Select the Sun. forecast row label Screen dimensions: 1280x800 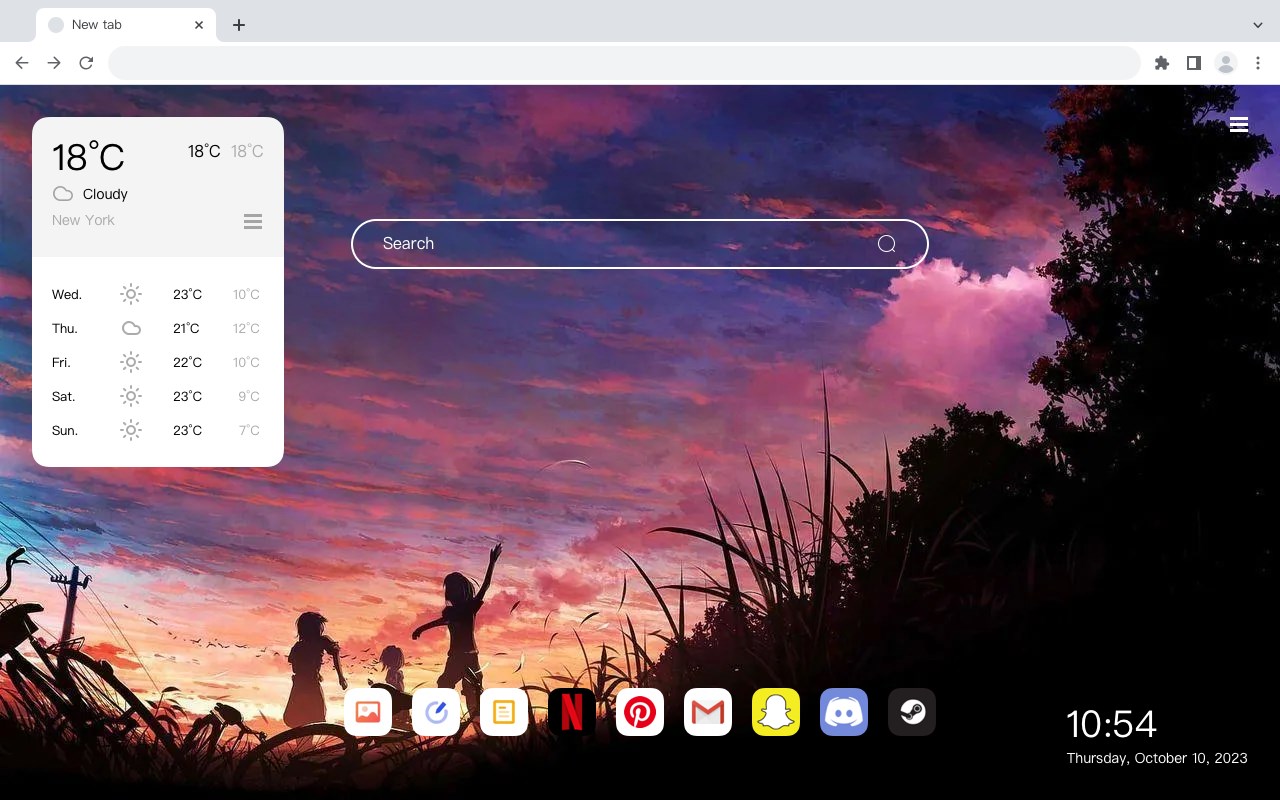pyautogui.click(x=65, y=431)
